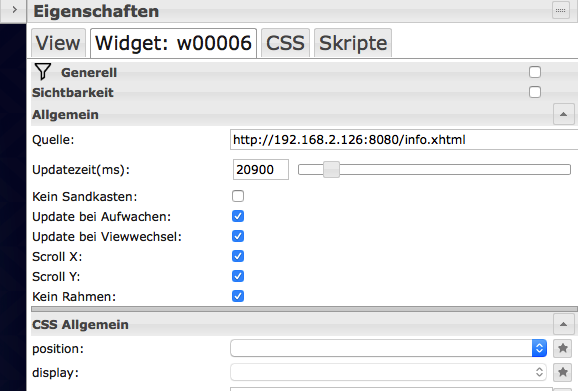Click the filter funnel icon beside Generell

[42, 71]
